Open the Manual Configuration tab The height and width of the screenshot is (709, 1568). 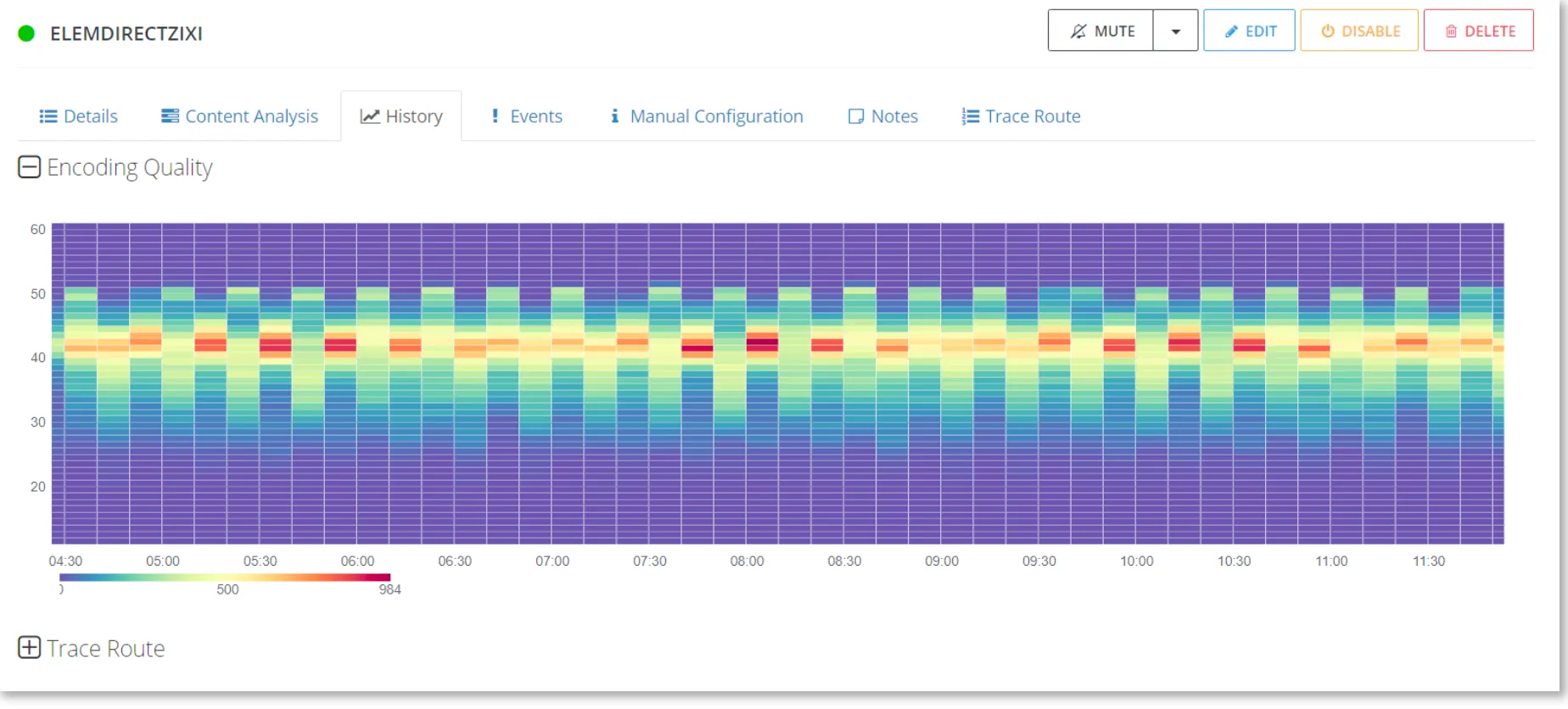(707, 116)
